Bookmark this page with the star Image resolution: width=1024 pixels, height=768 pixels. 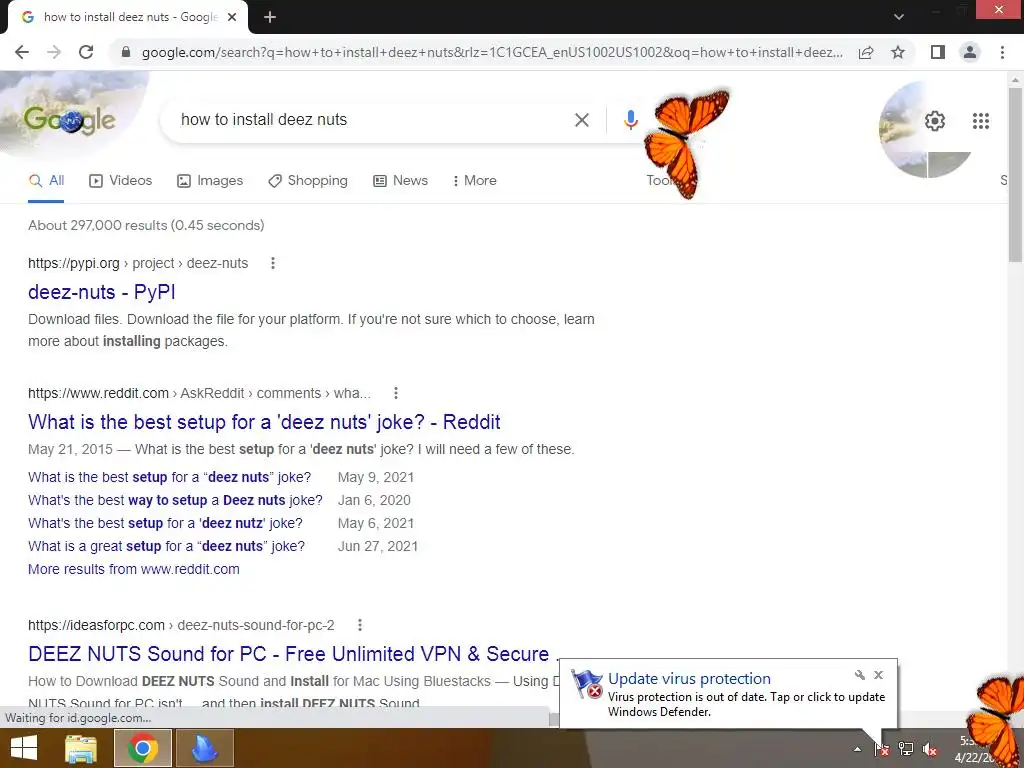tap(898, 52)
